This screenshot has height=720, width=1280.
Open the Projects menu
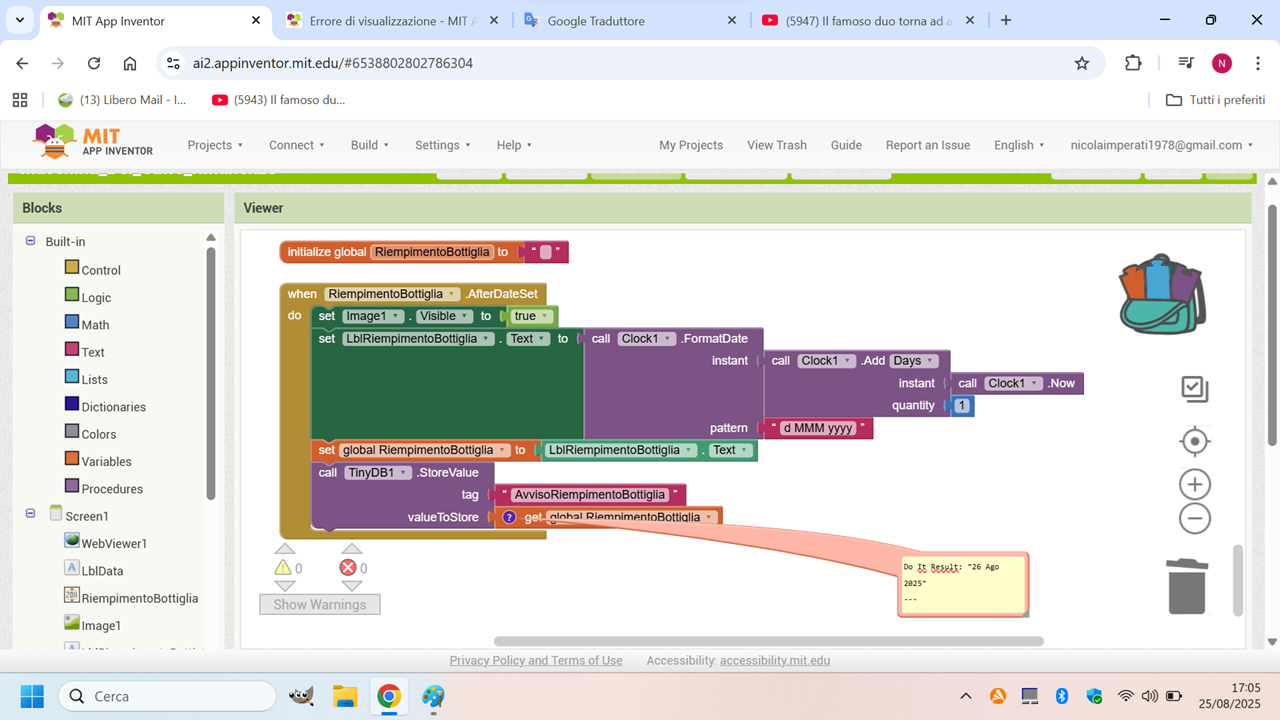coord(215,145)
